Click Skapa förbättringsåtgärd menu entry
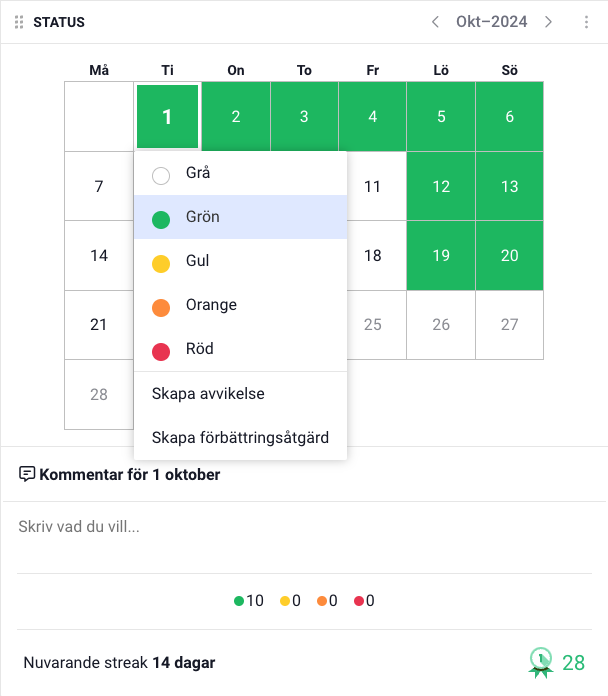The image size is (608, 696). click(240, 437)
